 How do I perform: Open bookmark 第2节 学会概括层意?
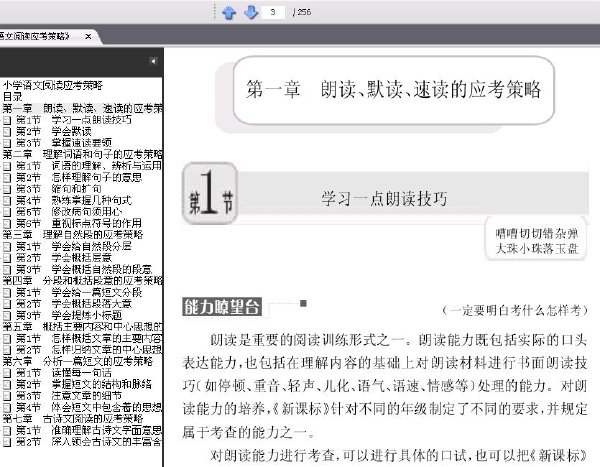[x=64, y=258]
